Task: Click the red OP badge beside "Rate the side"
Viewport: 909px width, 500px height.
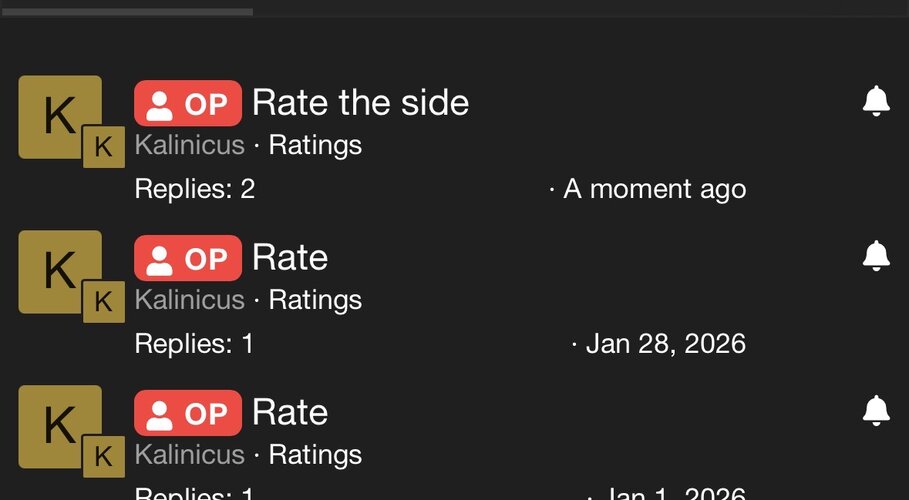Action: pyautogui.click(x=187, y=103)
